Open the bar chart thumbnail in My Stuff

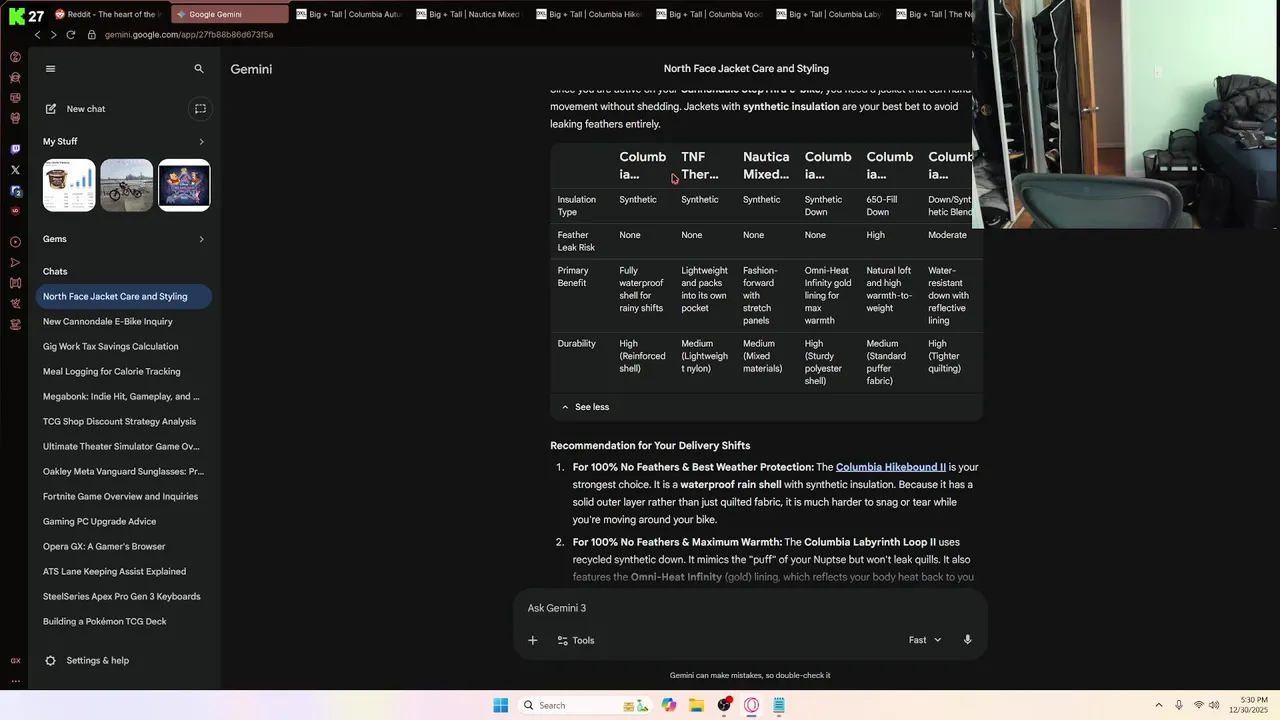coord(69,185)
